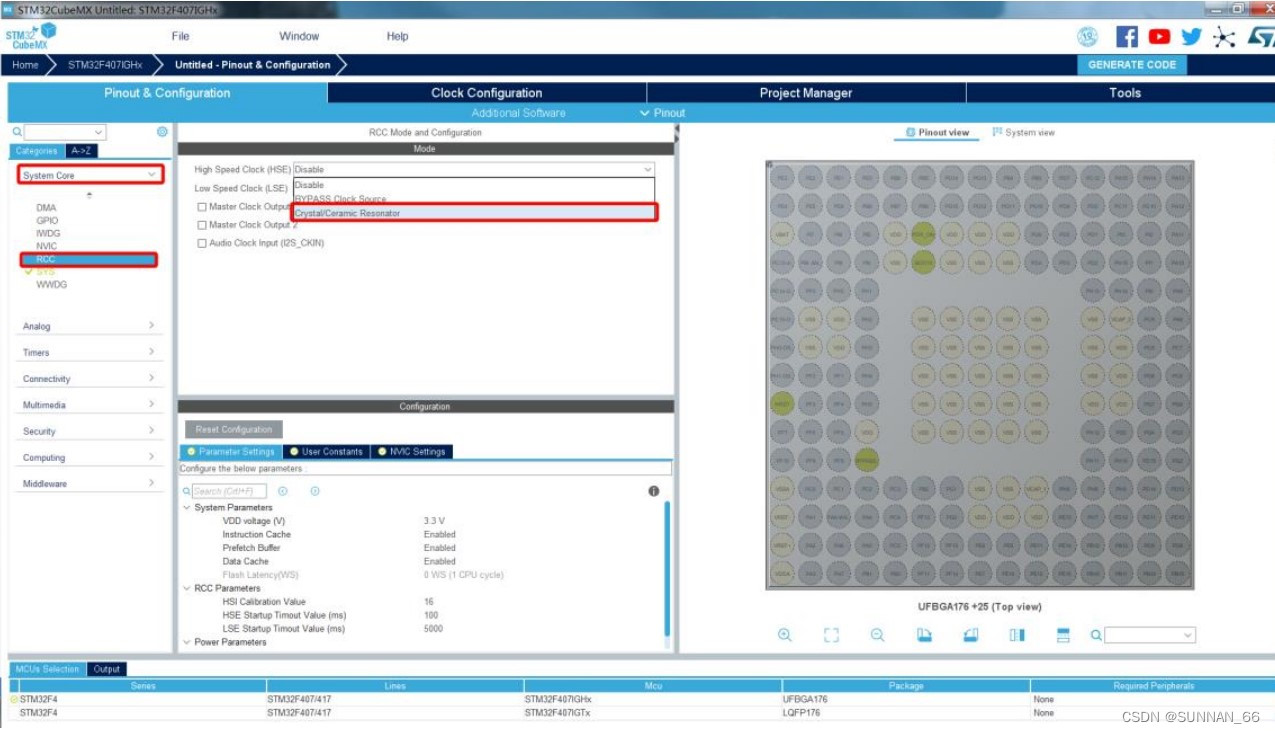
Task: Click GENERATE CODE button
Action: coord(1132,65)
